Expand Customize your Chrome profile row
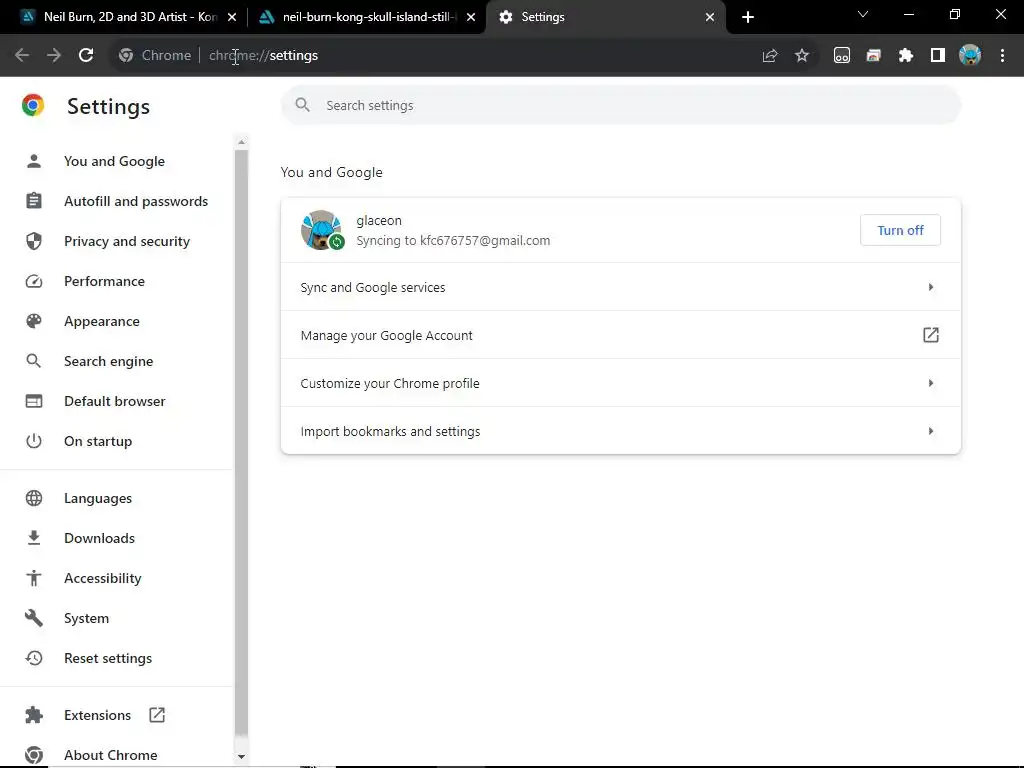This screenshot has height=768, width=1024. (x=620, y=383)
